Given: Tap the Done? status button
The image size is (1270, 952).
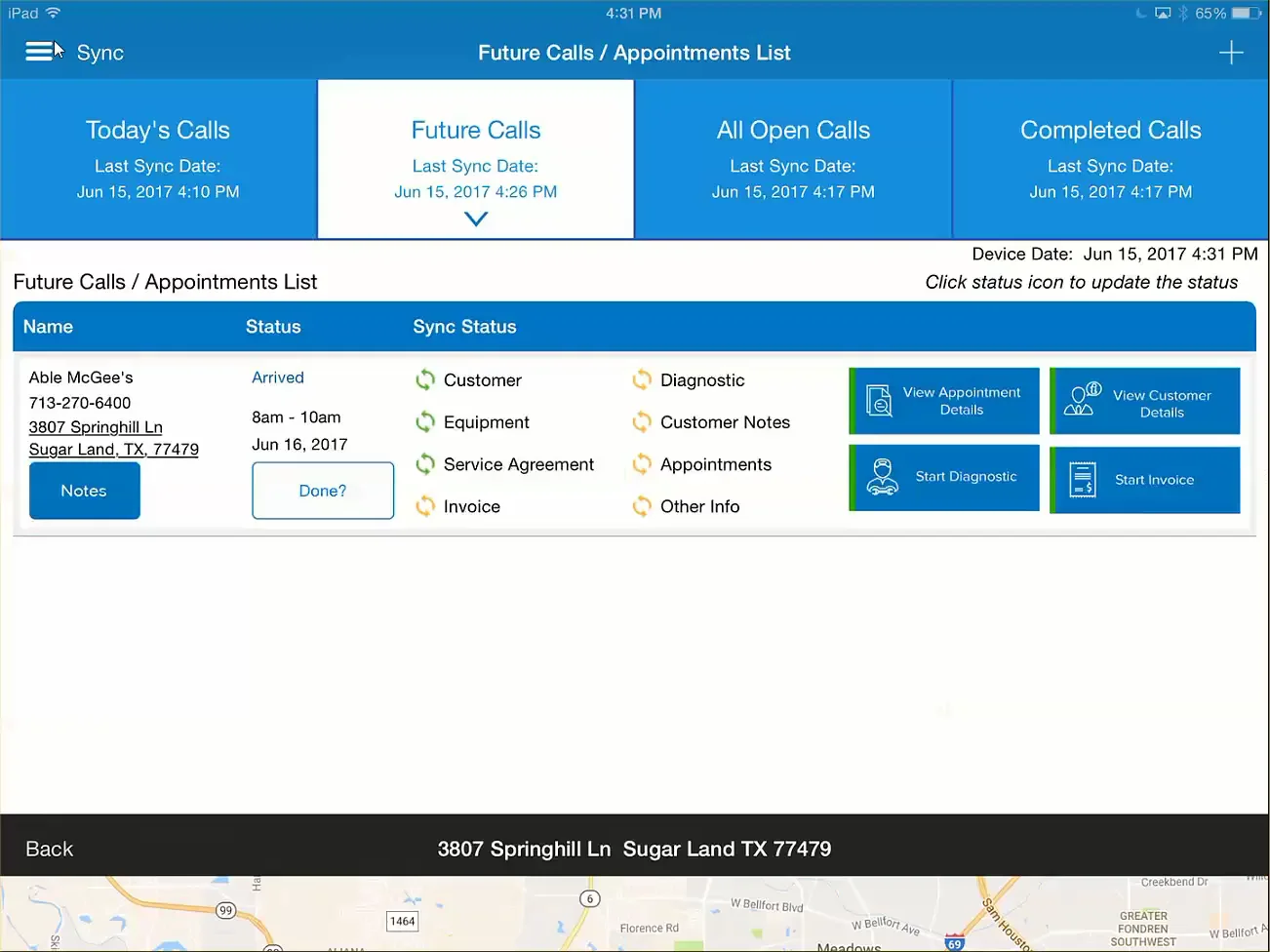Looking at the screenshot, I should point(323,491).
